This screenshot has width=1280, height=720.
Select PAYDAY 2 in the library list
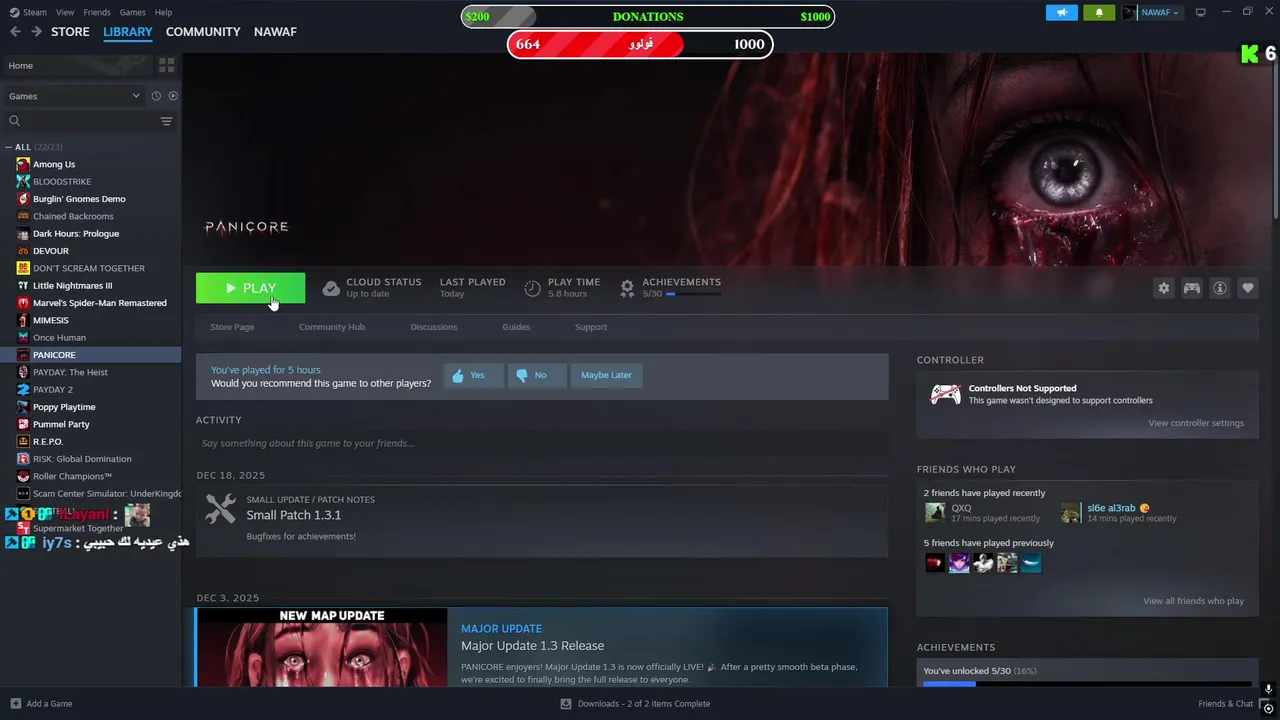(53, 390)
